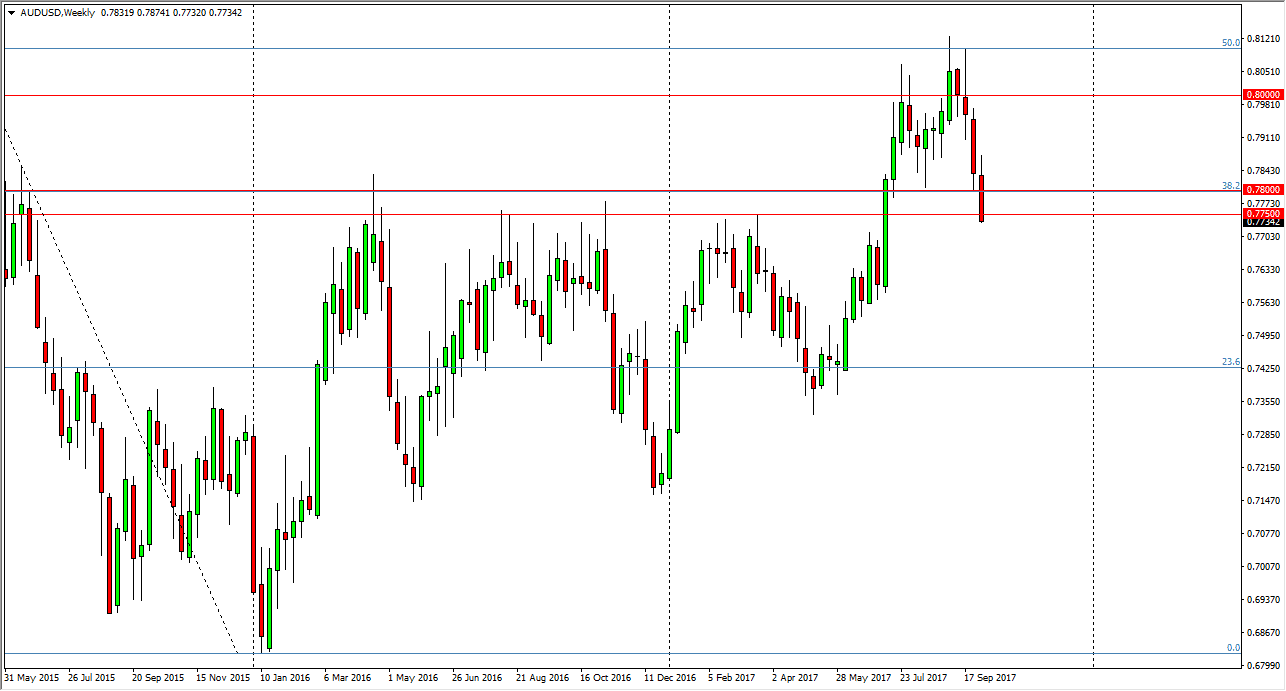Open the dropdown arrow beside AUDUSD,Weekly

11,13
